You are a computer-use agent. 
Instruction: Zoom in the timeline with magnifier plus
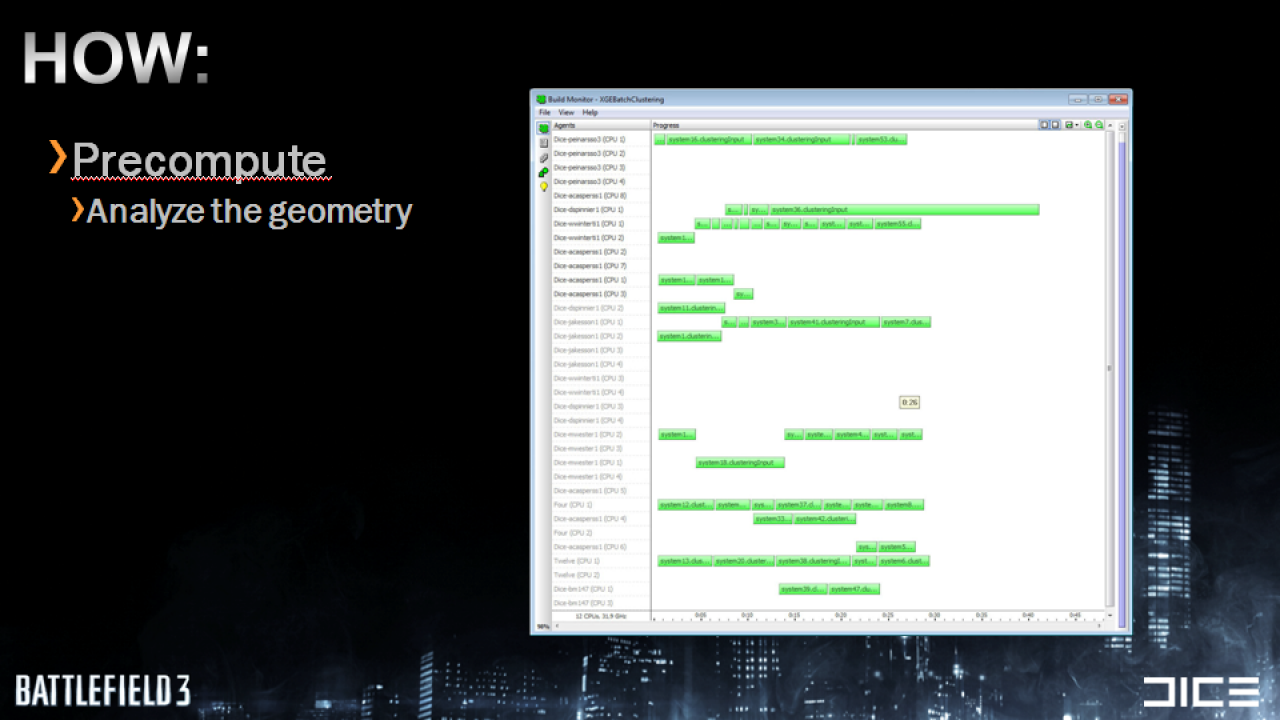point(1088,125)
